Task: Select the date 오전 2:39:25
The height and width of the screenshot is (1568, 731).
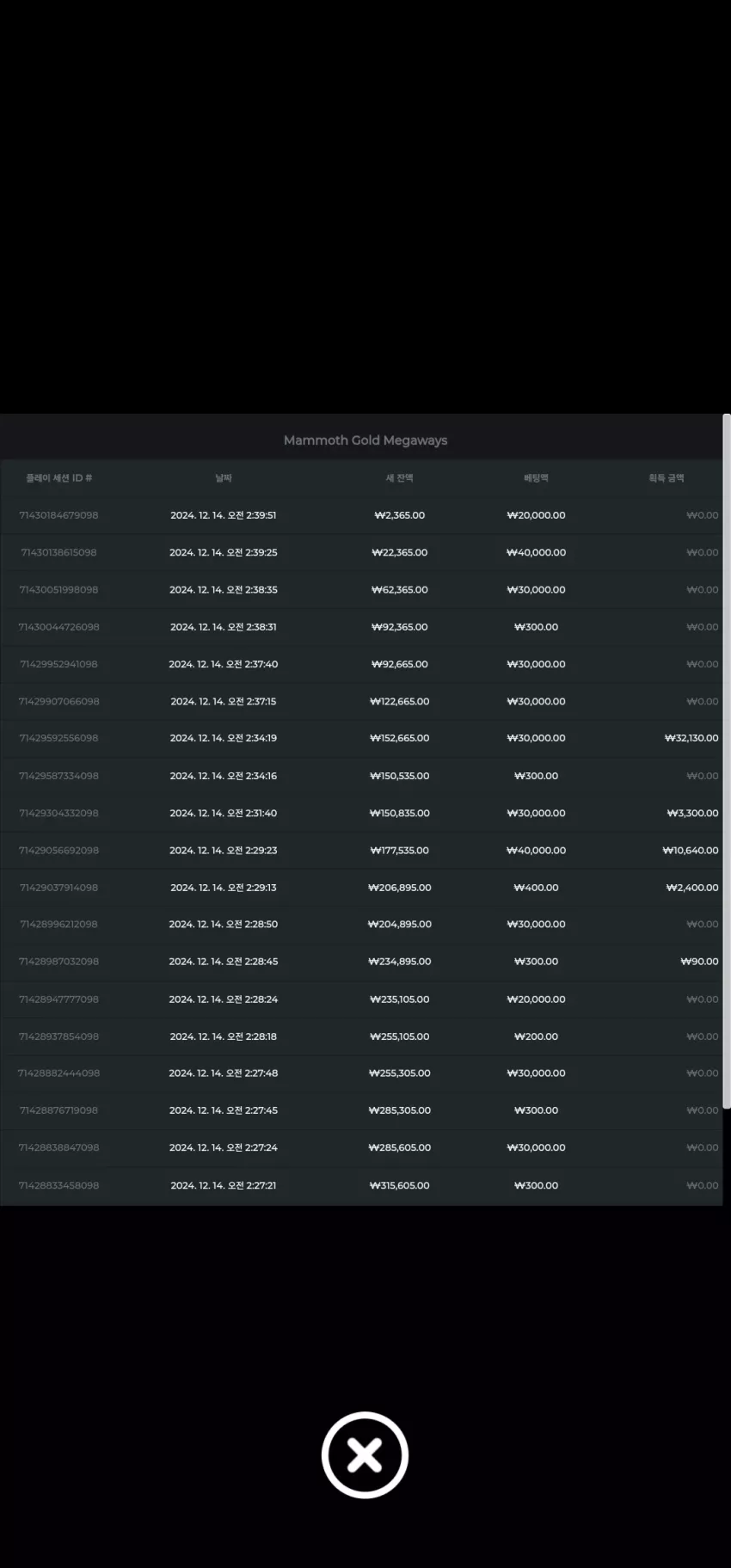Action: 224,552
